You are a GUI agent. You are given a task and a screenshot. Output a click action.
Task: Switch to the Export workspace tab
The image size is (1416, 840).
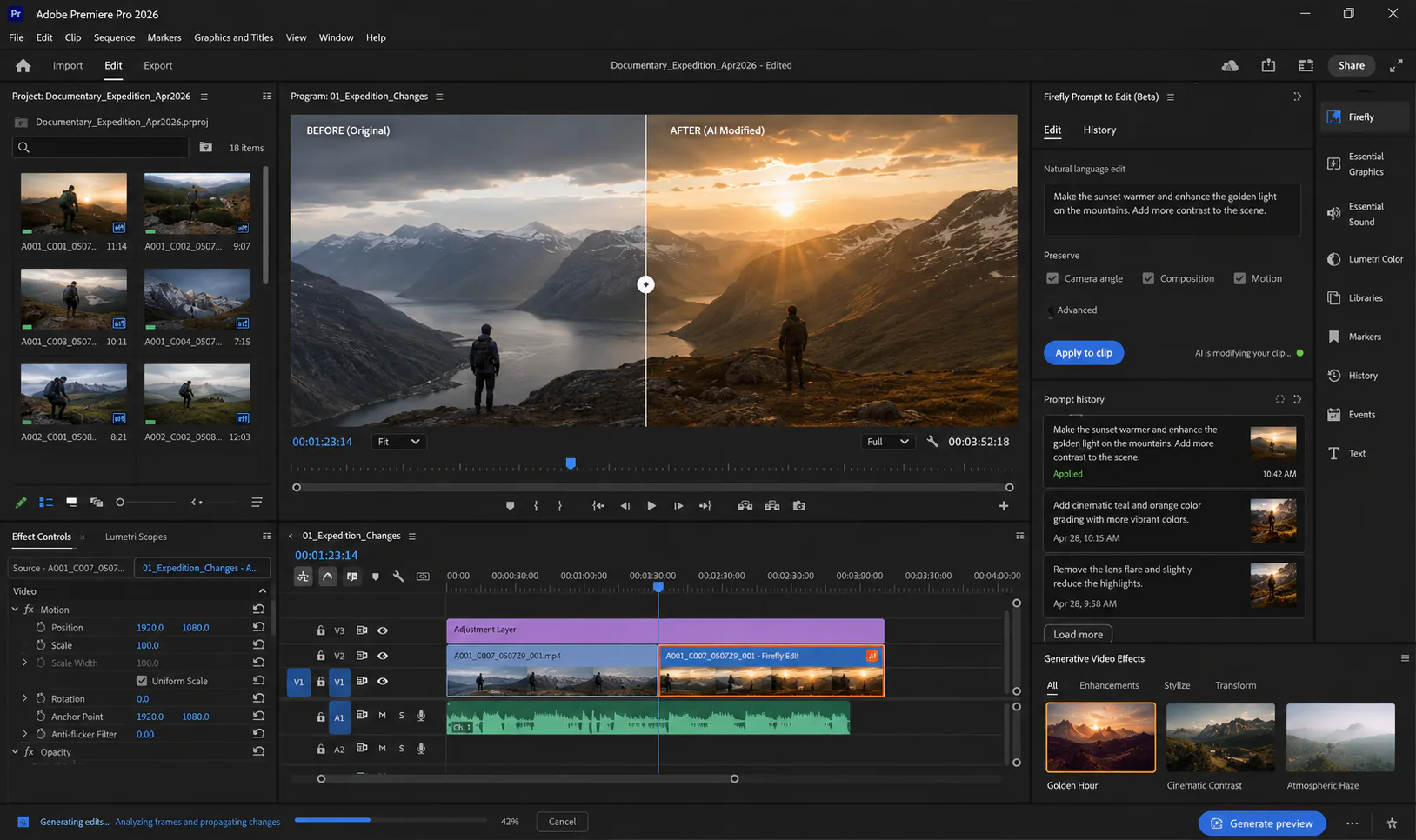point(157,65)
